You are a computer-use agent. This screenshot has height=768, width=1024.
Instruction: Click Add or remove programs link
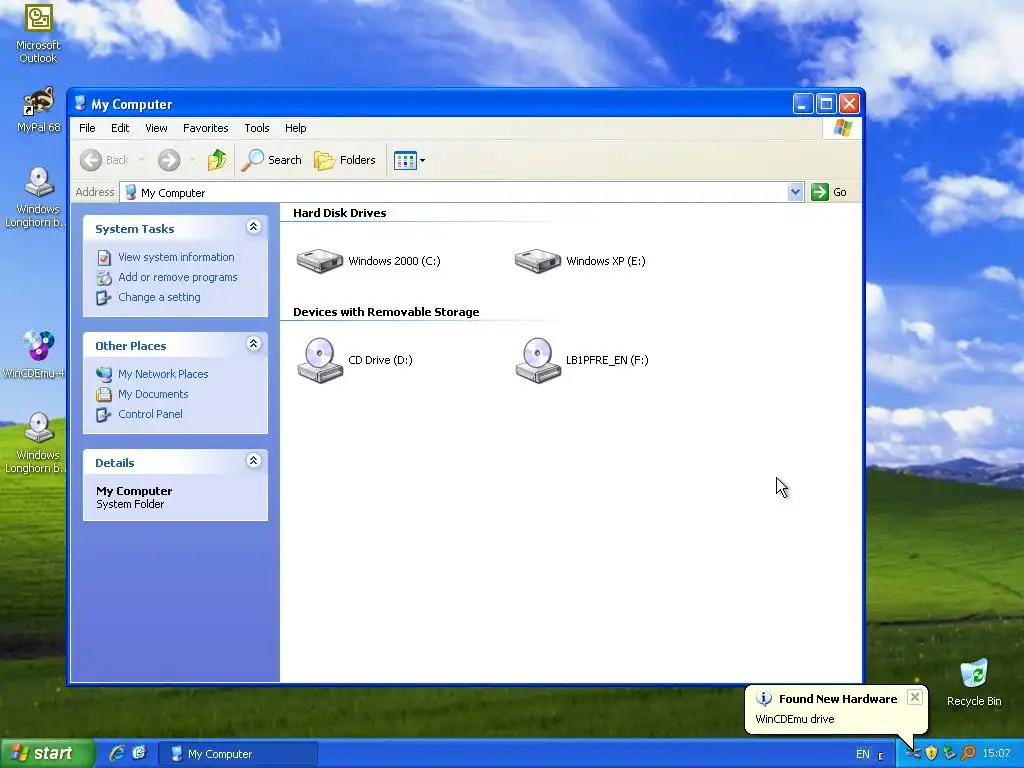(178, 277)
